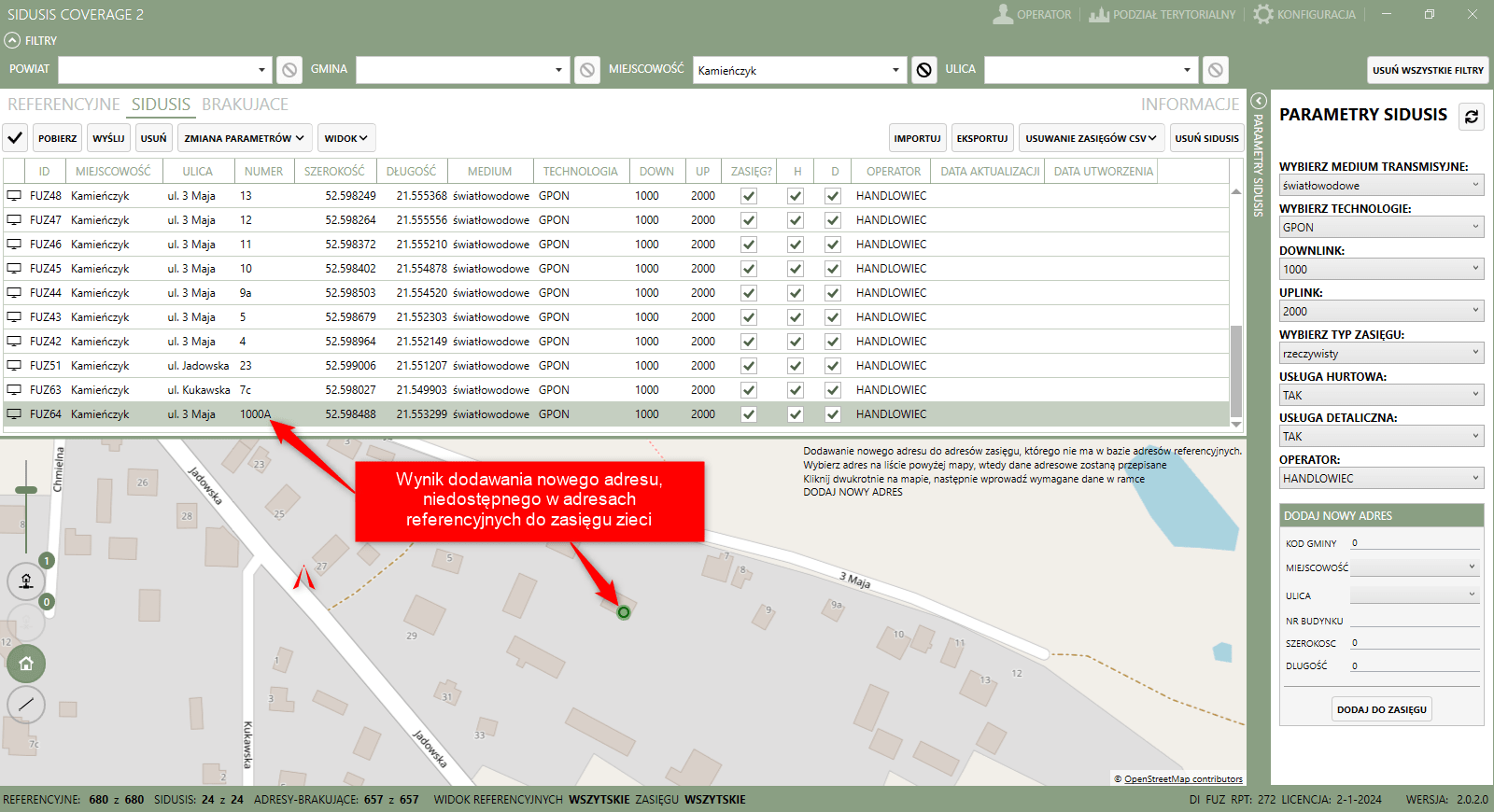Switch to the REFERENCYJNE tab
This screenshot has width=1494, height=812.
(x=63, y=105)
